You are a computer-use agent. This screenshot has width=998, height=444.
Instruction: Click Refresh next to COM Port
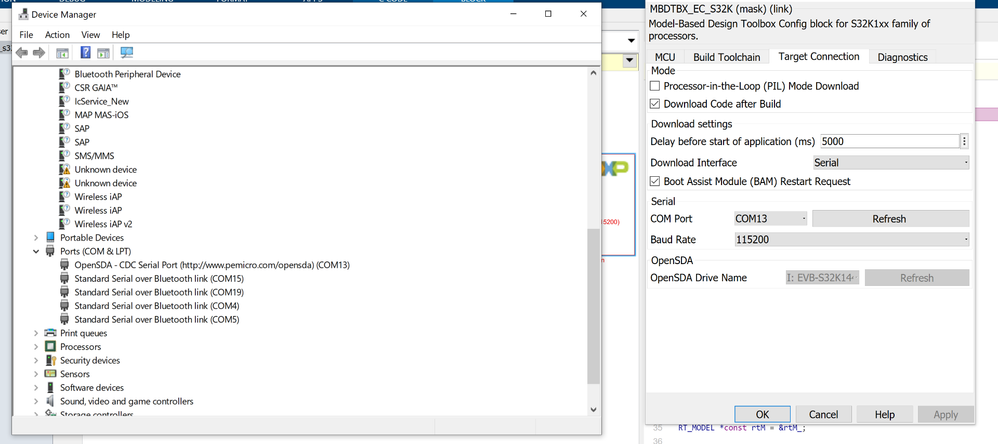coord(890,219)
